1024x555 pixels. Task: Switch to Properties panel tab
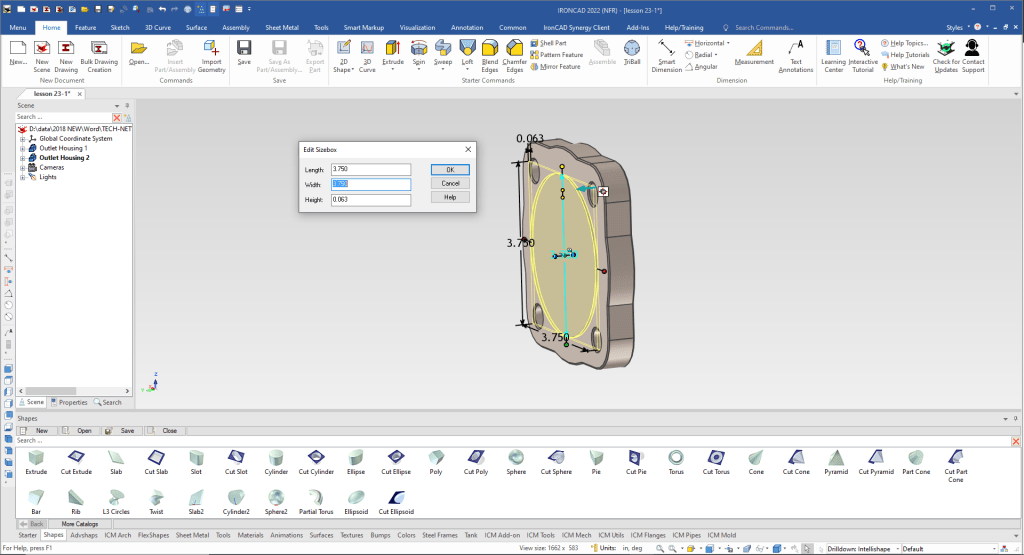70,402
